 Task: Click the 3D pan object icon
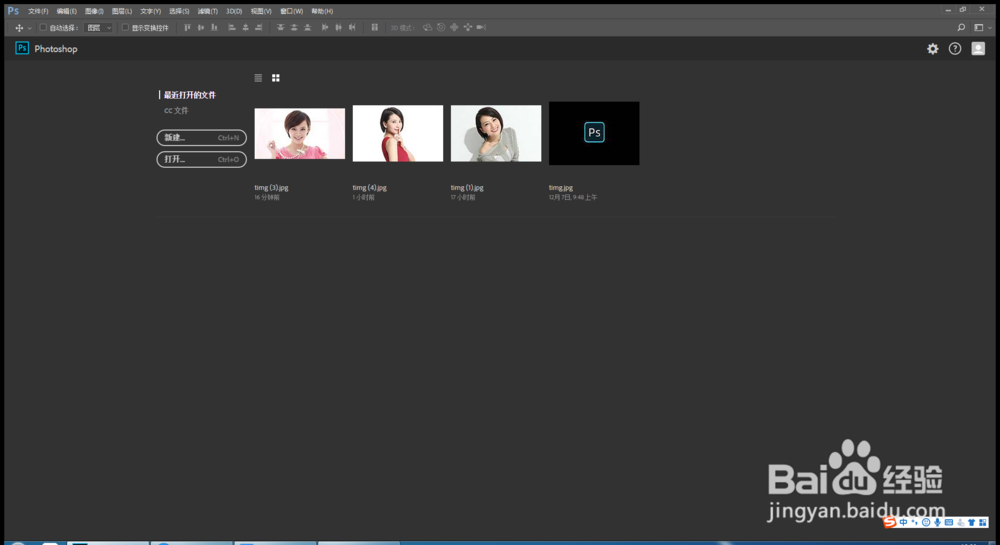[454, 27]
